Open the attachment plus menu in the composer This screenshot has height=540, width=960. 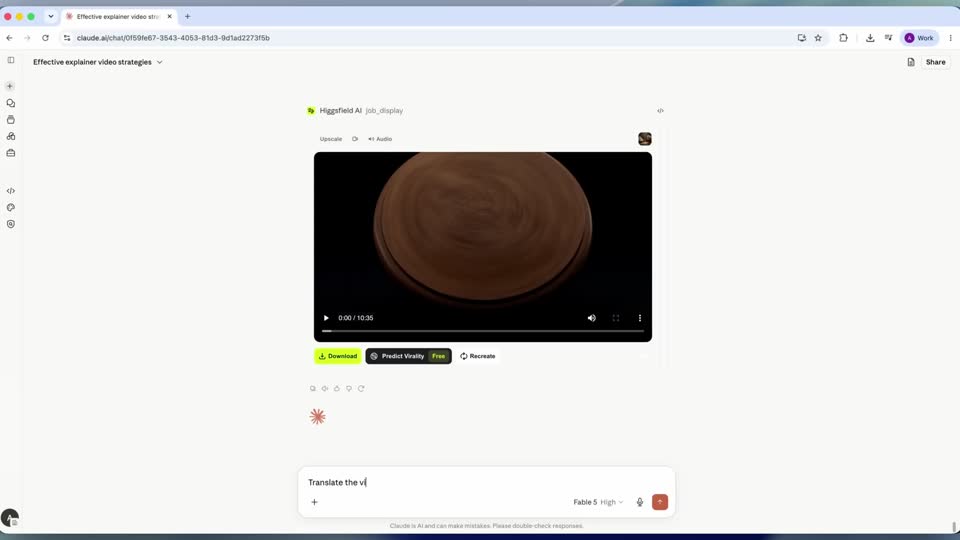315,502
